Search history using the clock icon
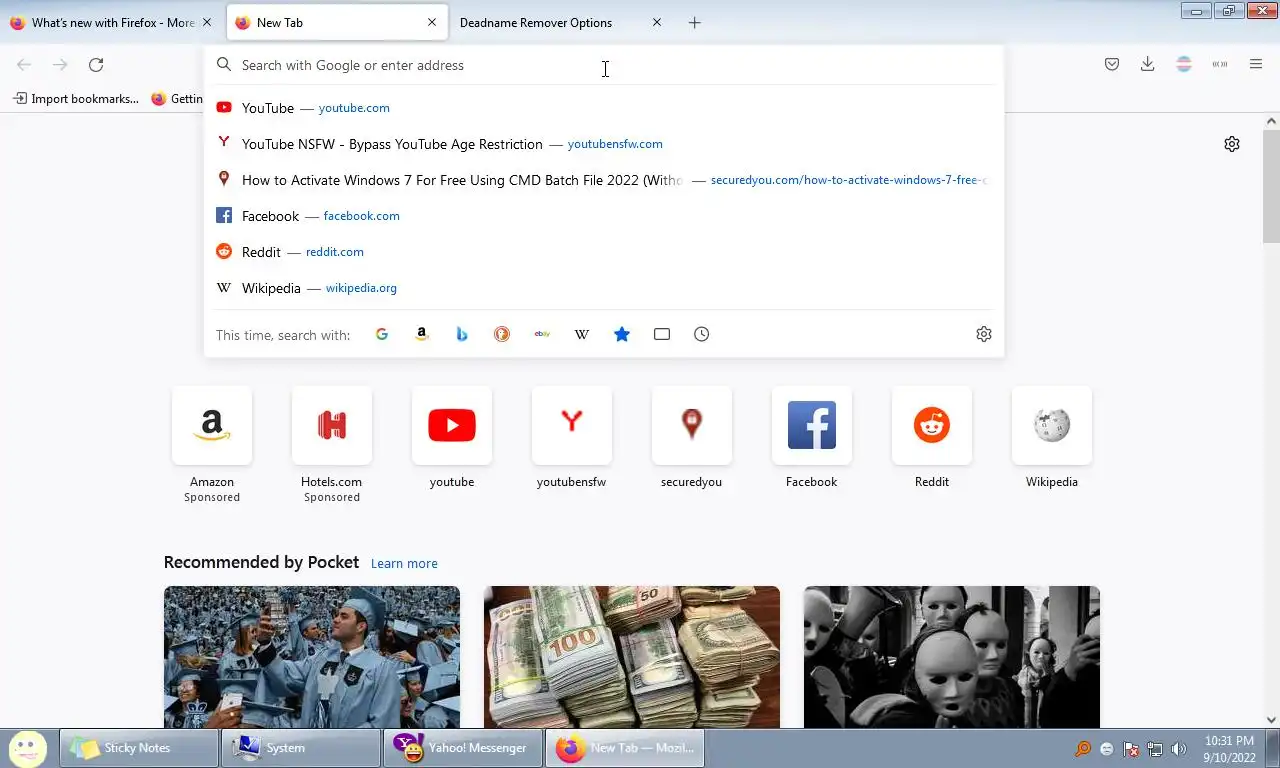 702,334
